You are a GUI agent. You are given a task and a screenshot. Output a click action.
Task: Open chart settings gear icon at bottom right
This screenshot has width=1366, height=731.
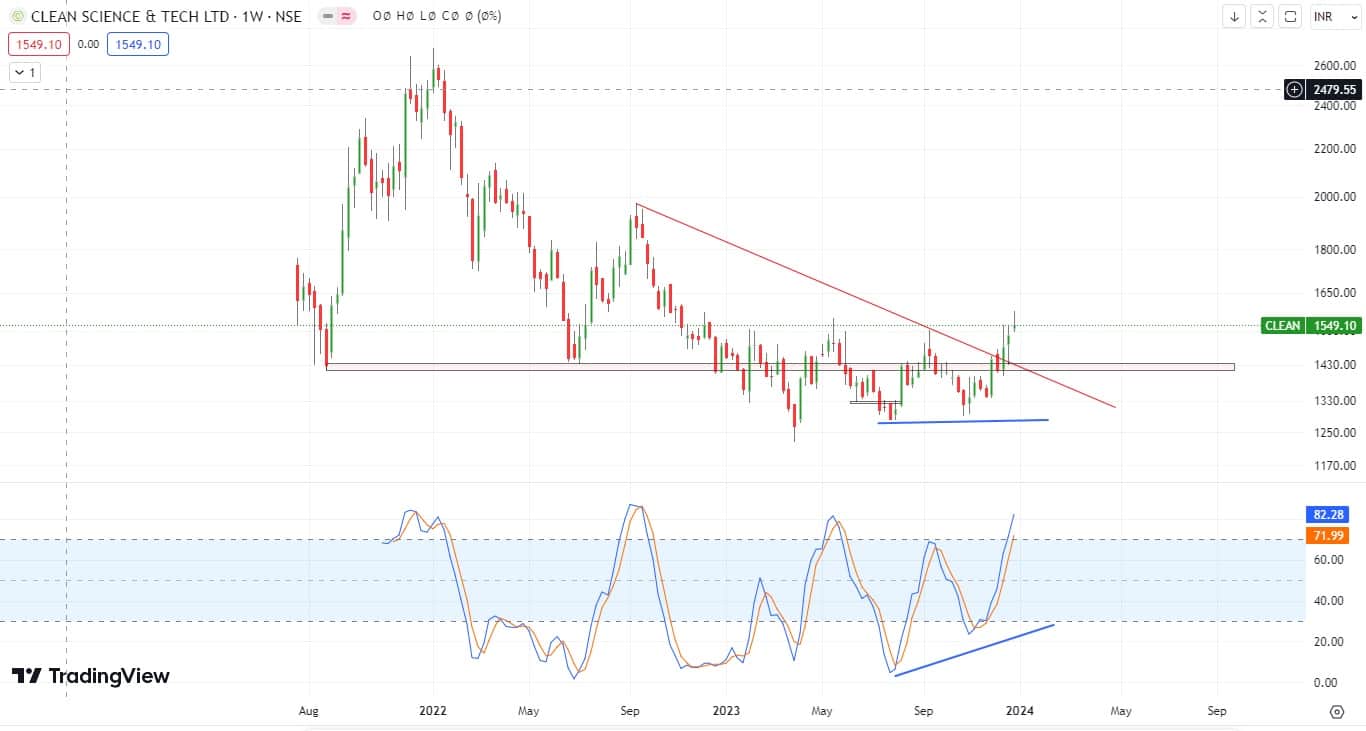click(x=1337, y=712)
